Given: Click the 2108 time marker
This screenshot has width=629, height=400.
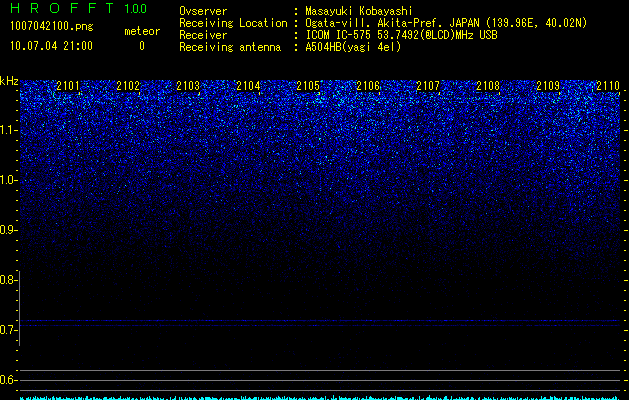Looking at the screenshot, I should 488,85.
